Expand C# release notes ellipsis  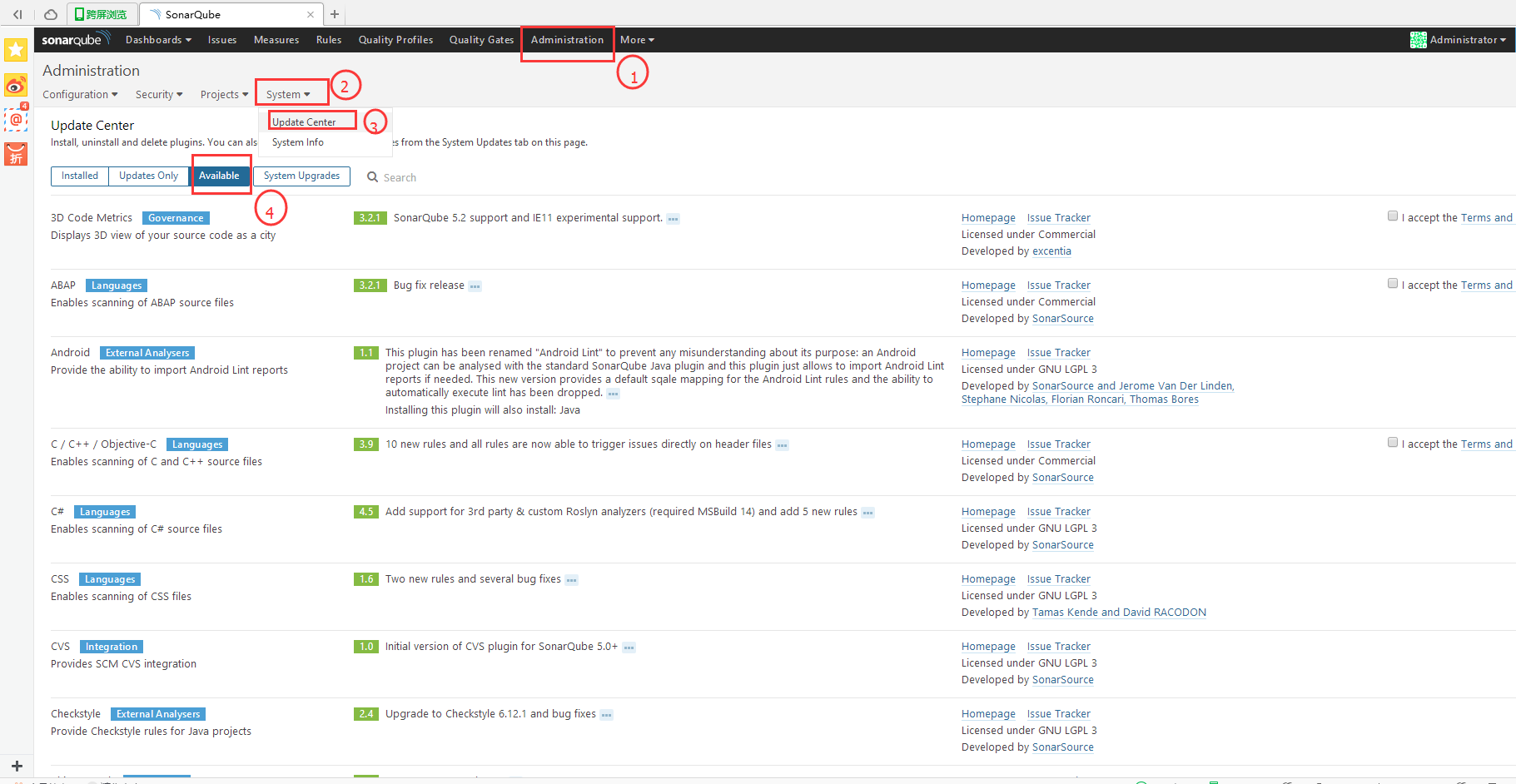coord(867,513)
